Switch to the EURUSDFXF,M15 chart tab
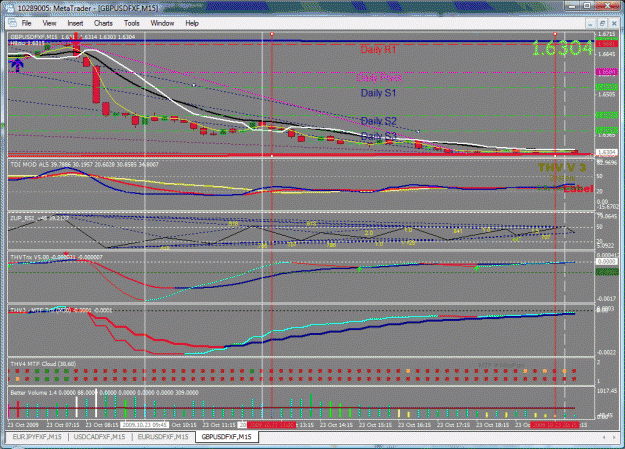The image size is (625, 449). 163,437
